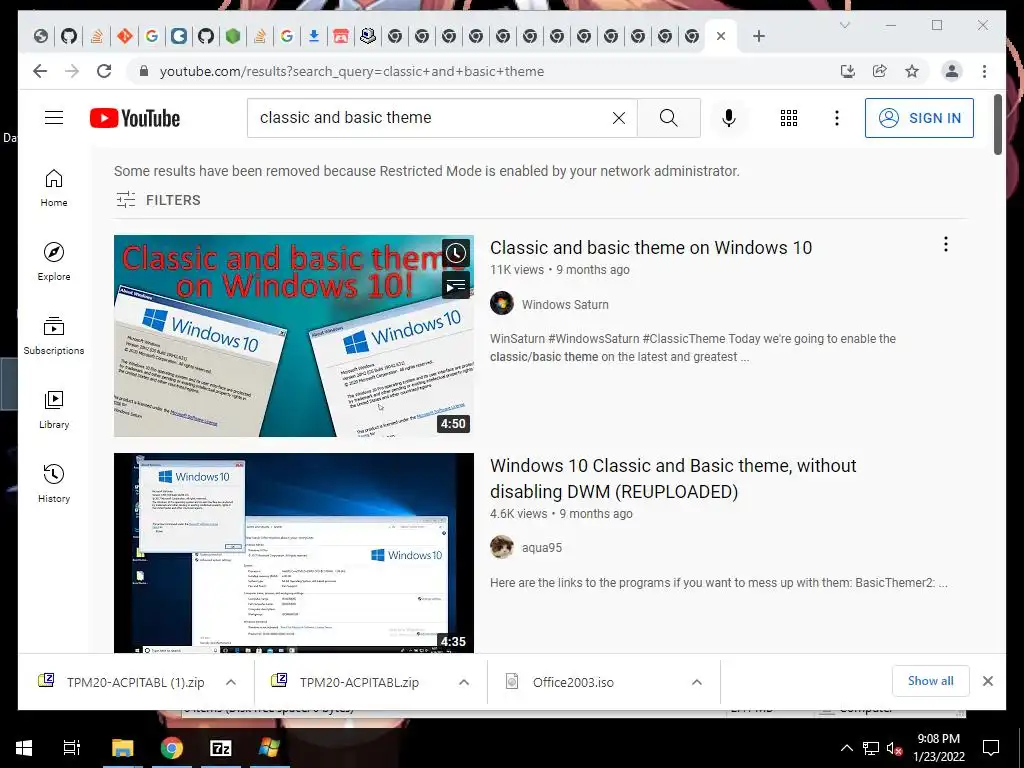Open aqua95 channel avatar
The height and width of the screenshot is (768, 1024).
point(502,547)
